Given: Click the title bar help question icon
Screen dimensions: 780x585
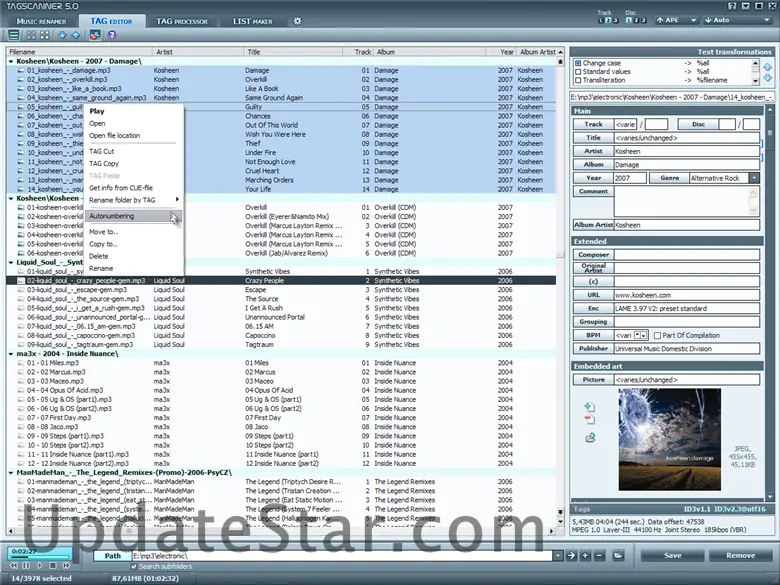Looking at the screenshot, I should coord(732,6).
